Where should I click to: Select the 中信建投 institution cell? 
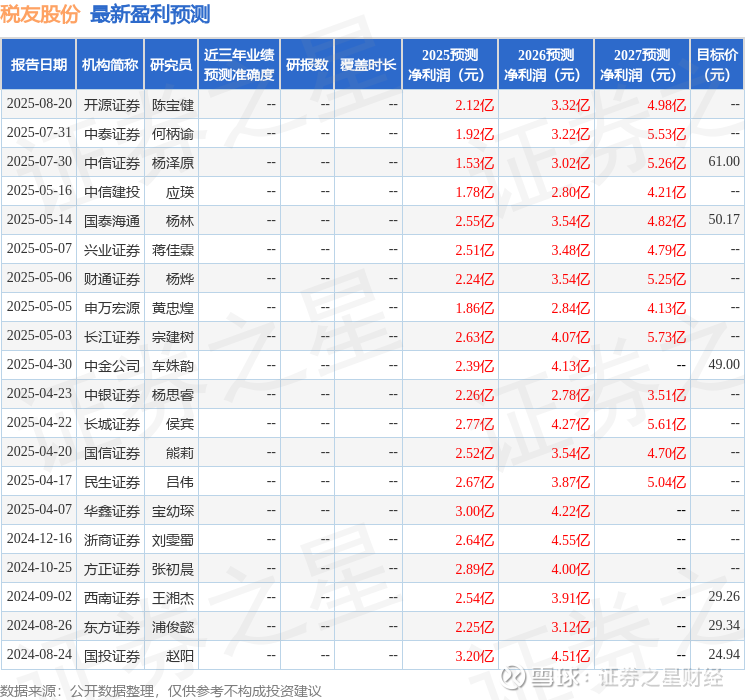point(112,192)
